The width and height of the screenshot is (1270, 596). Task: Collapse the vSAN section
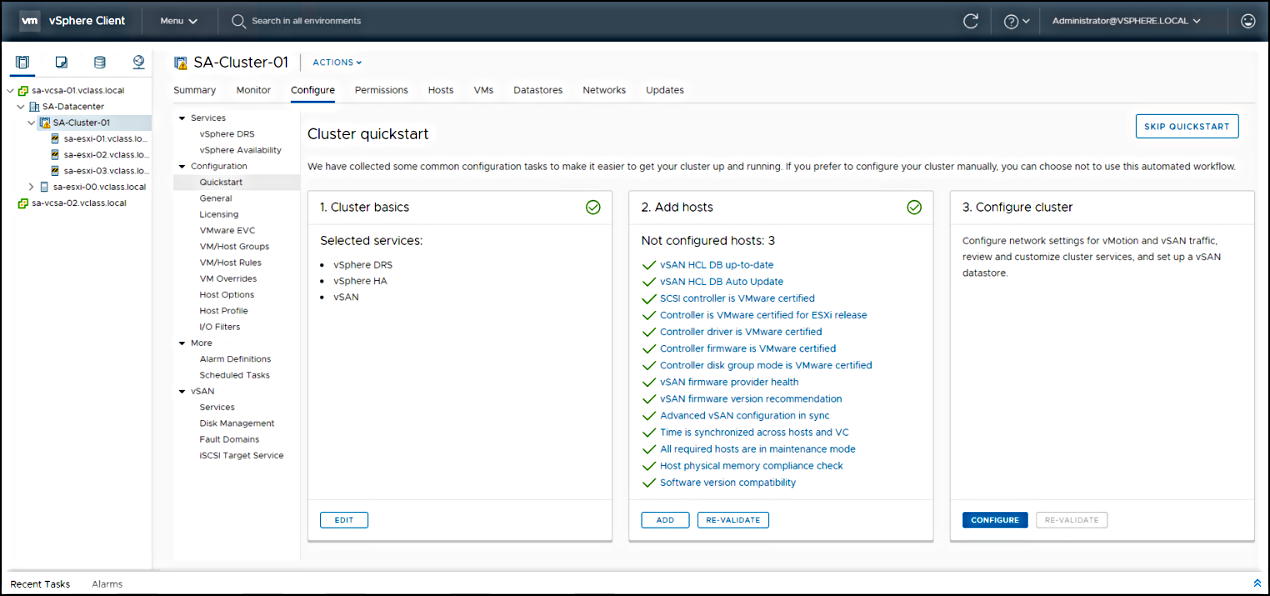tap(182, 391)
